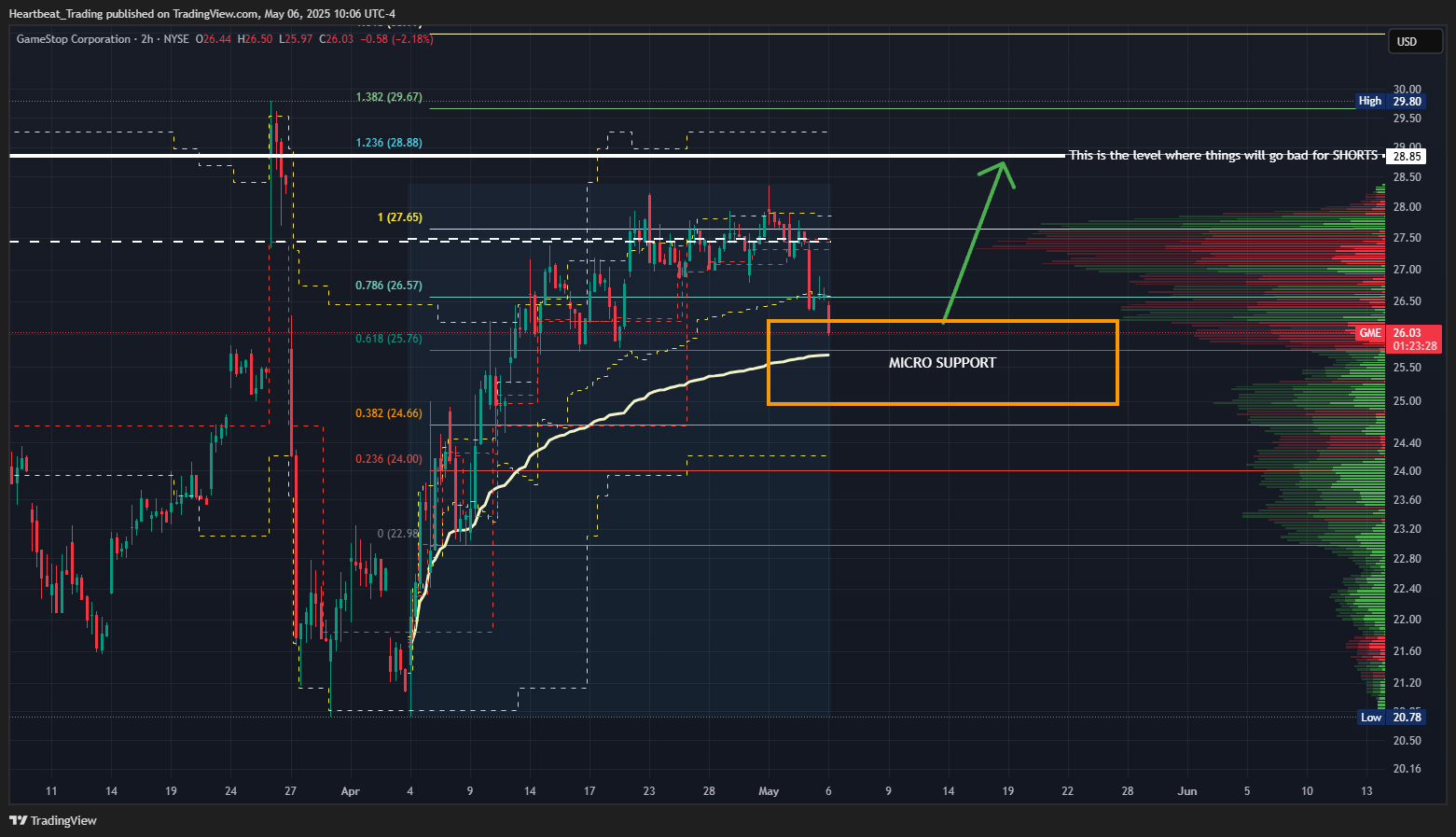
Task: Click the 30.00 price axis level
Action: coord(1407,90)
